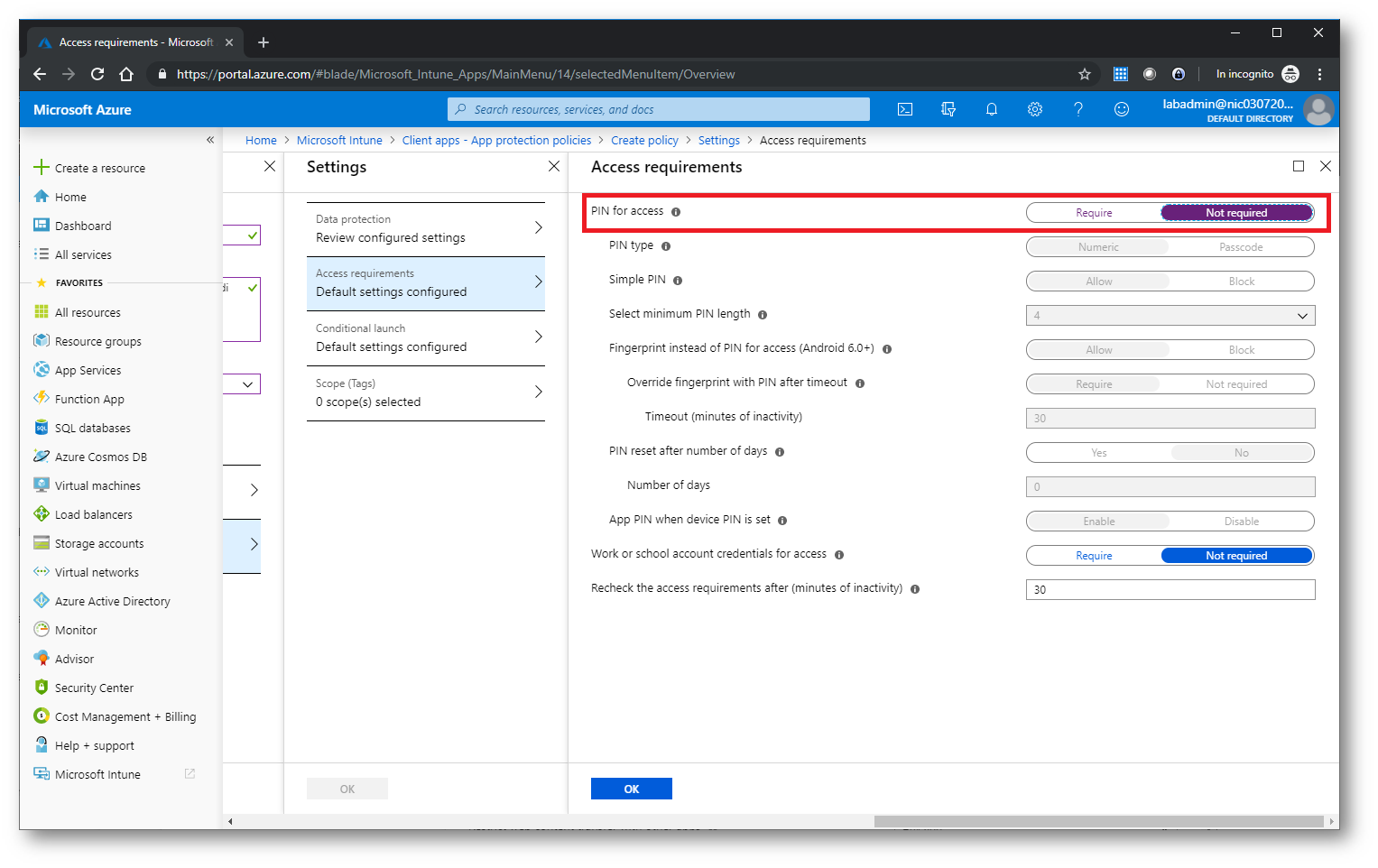The width and height of the screenshot is (1378, 868).
Task: Expand Access requirements settings row
Action: 426,283
